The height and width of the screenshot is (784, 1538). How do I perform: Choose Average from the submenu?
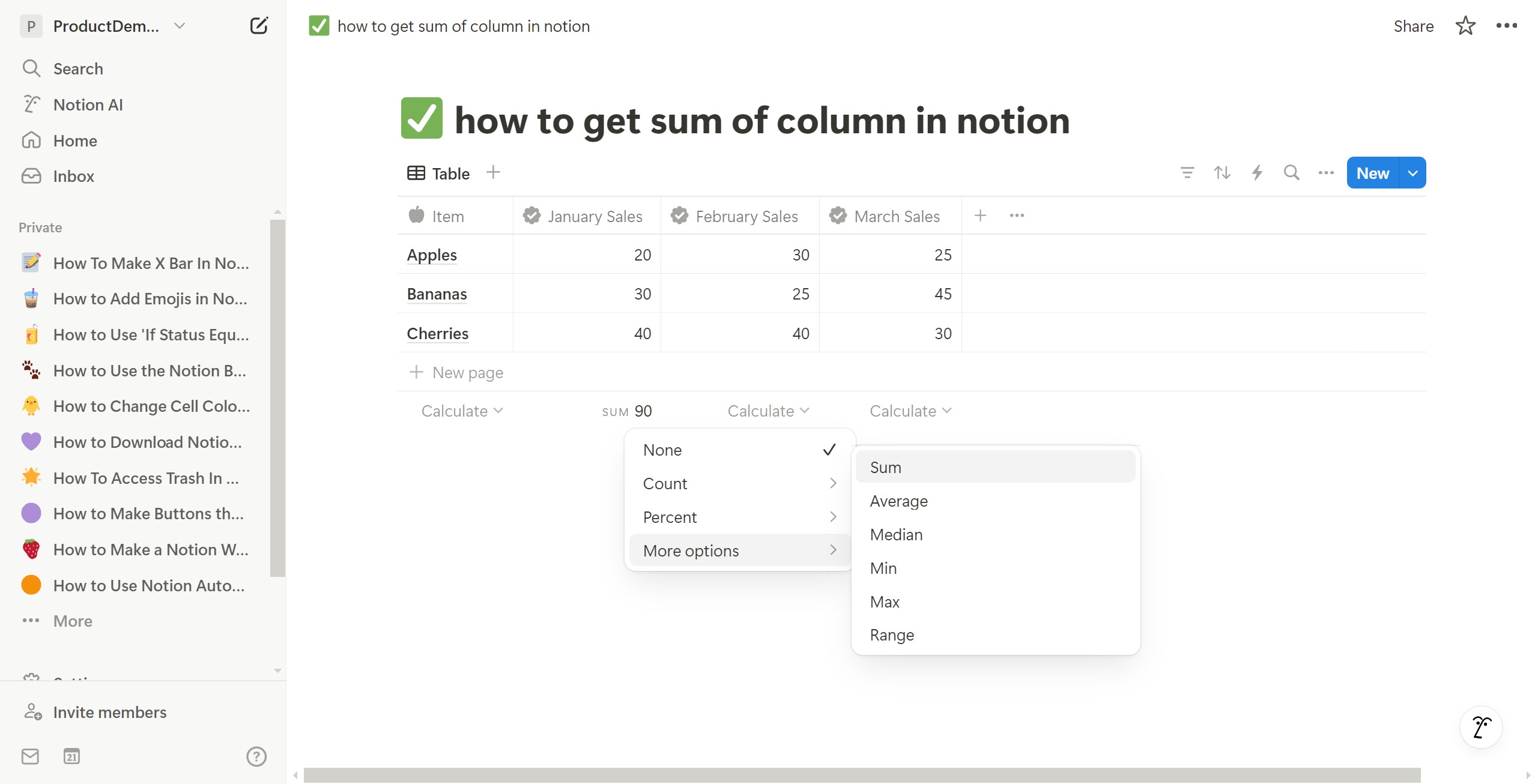click(x=996, y=501)
